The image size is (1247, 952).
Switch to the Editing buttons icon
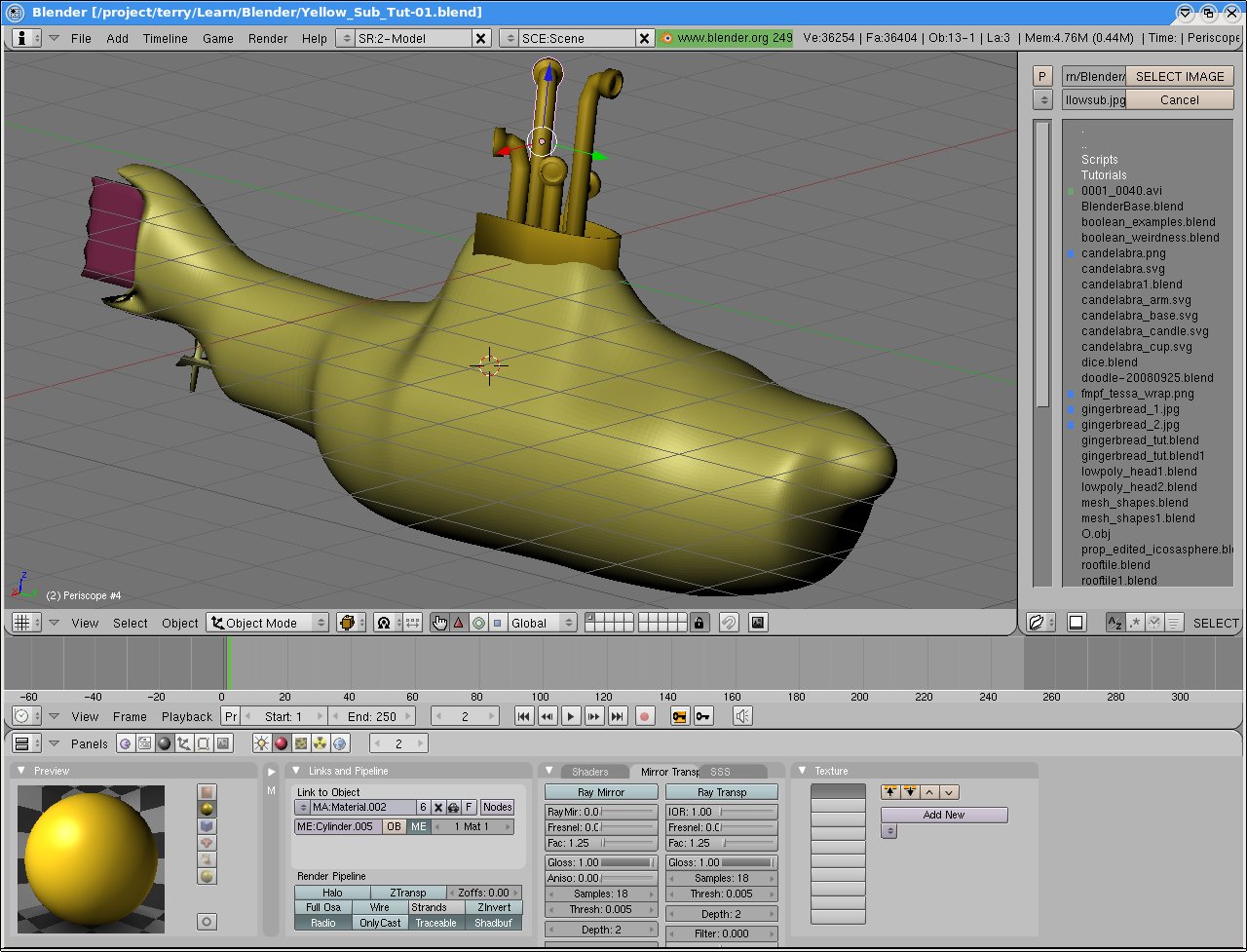pyautogui.click(x=202, y=743)
